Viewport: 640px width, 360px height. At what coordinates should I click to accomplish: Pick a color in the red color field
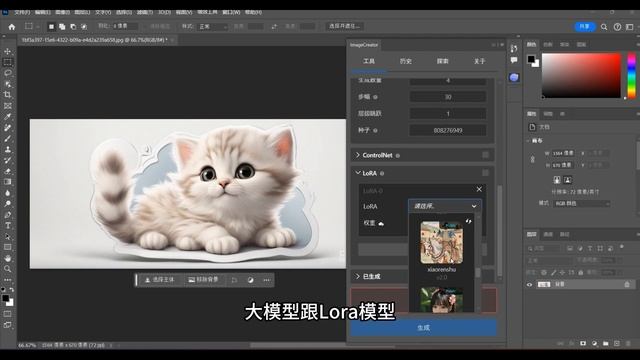581,76
